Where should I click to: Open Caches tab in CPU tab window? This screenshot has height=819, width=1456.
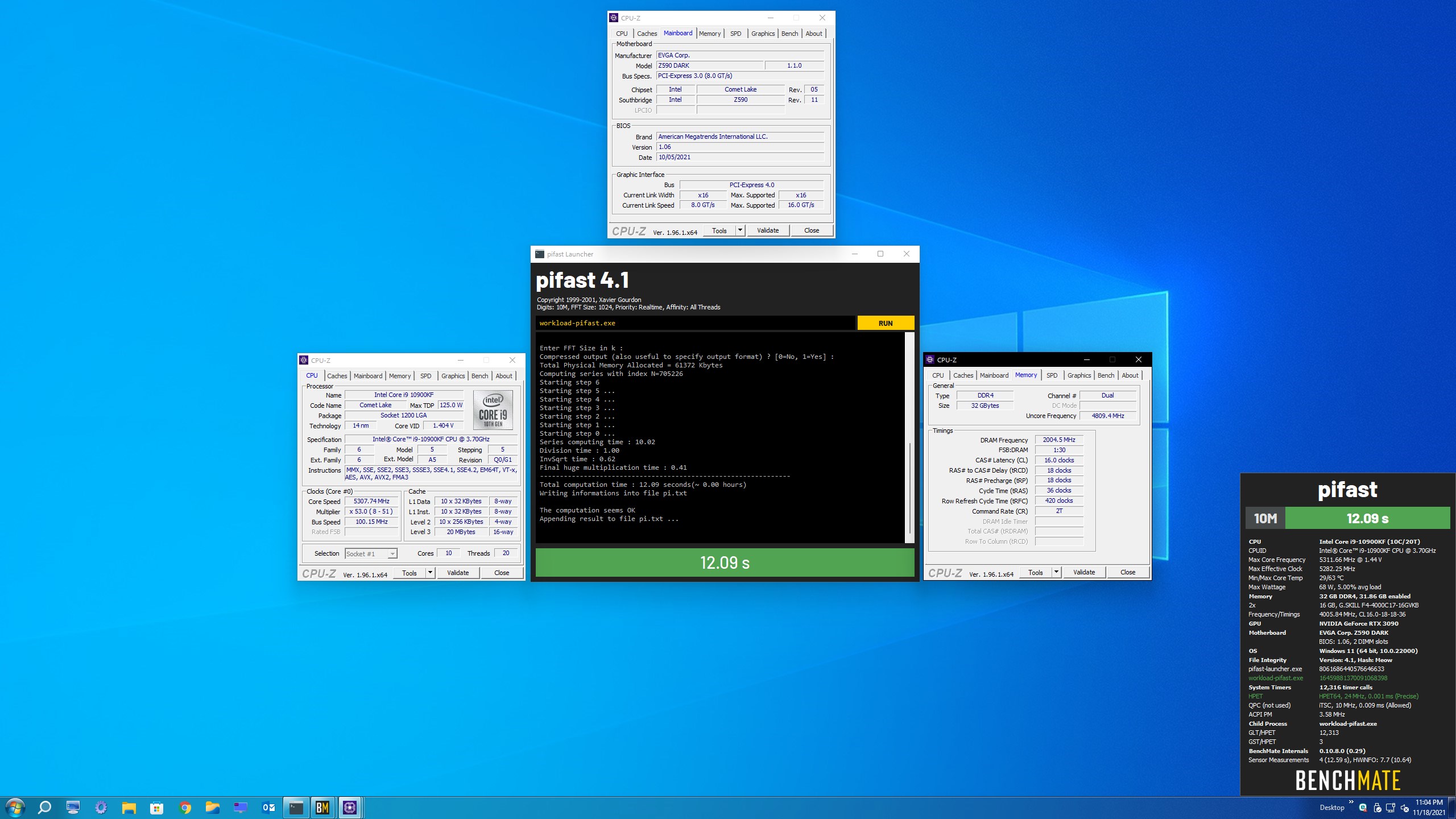[337, 376]
